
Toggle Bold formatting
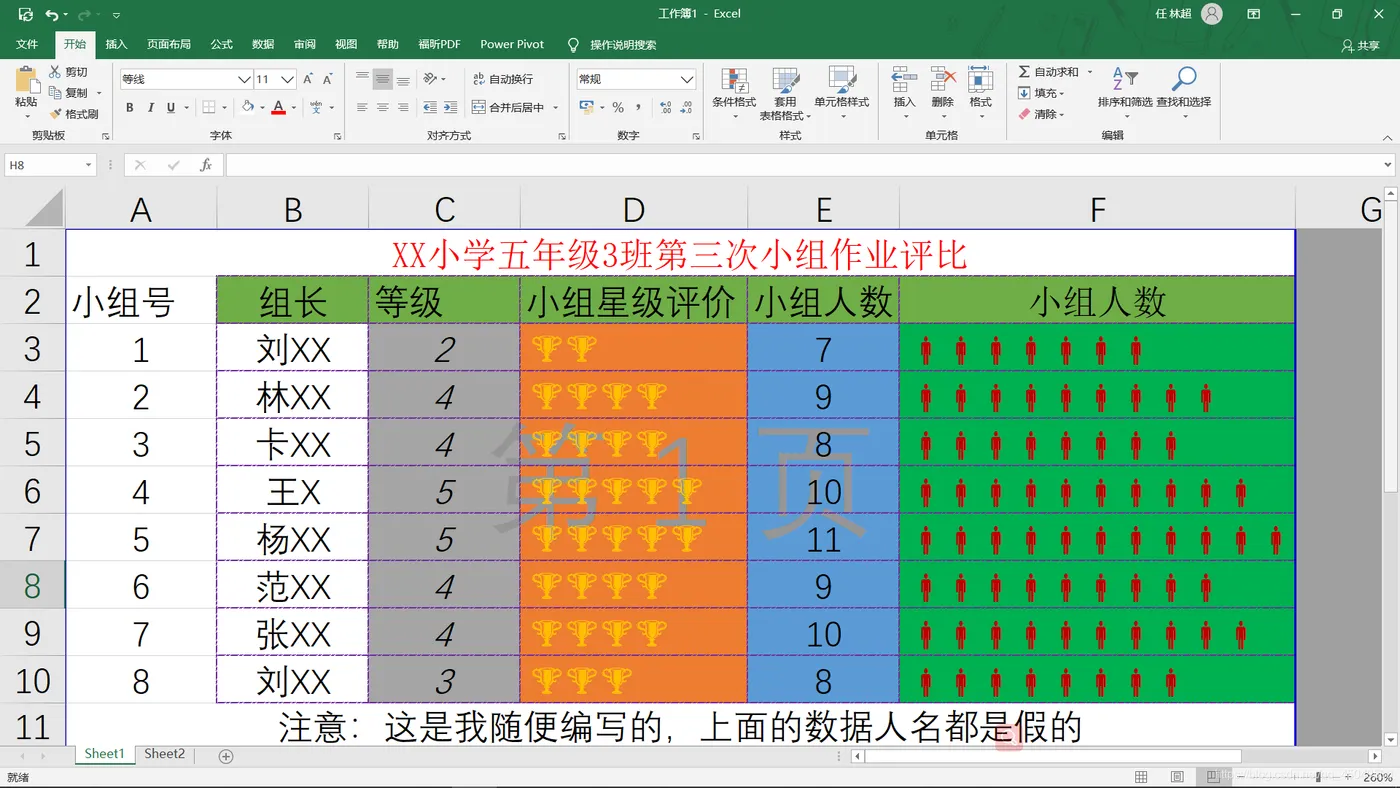point(130,107)
